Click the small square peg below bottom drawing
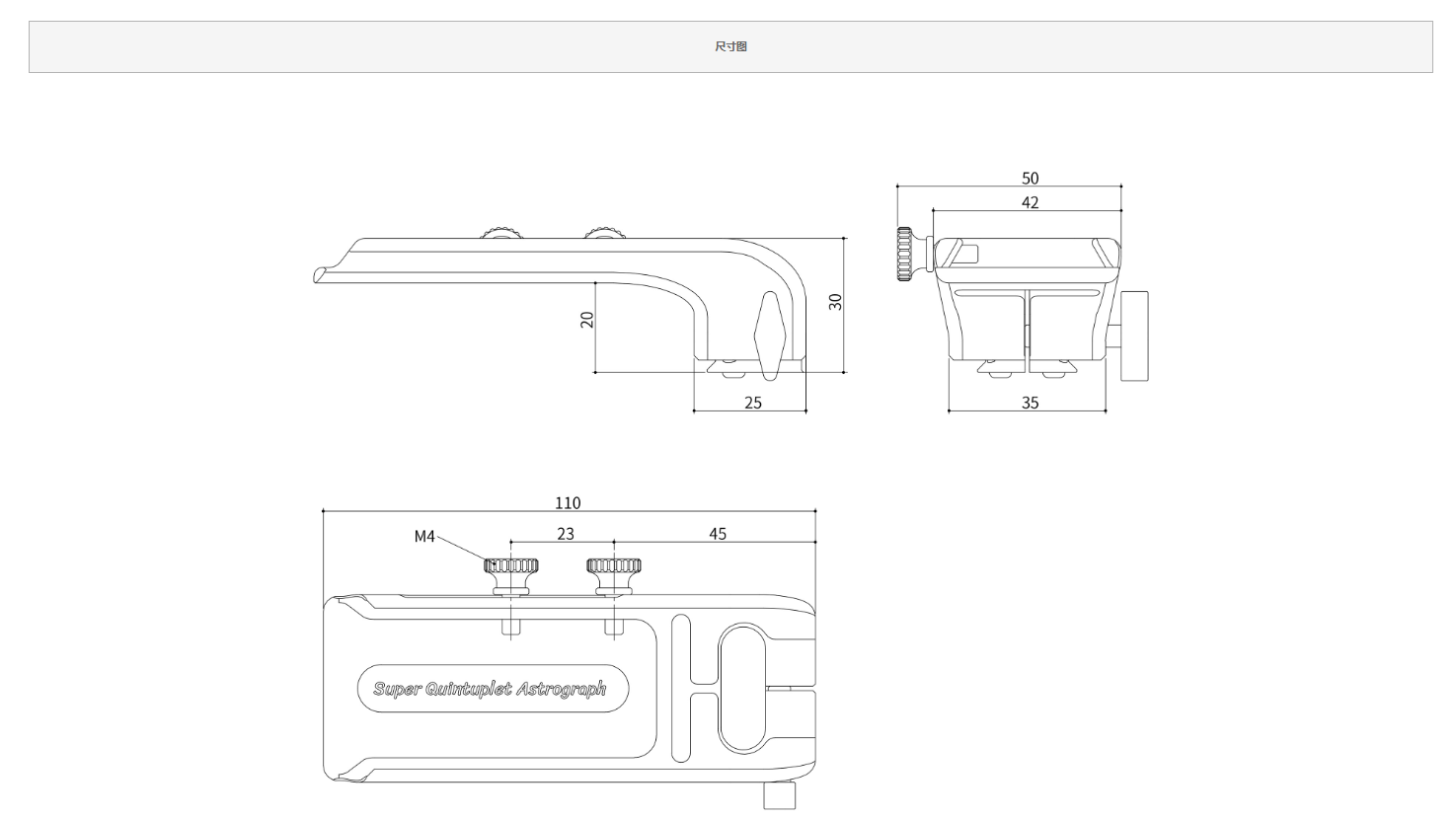The image size is (1456, 819). (779, 795)
